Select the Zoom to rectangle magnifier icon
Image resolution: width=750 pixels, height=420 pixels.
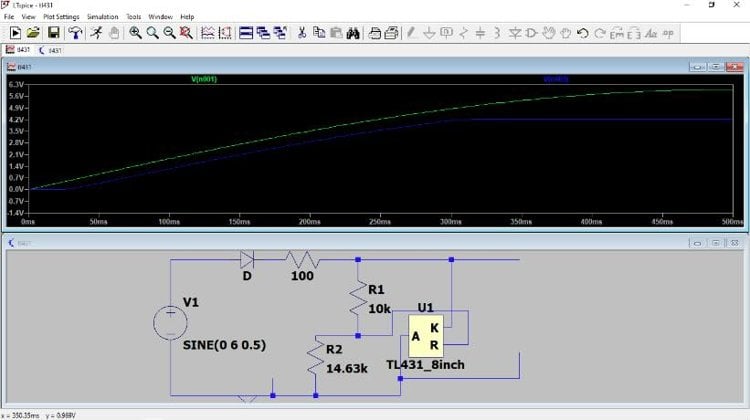[153, 33]
